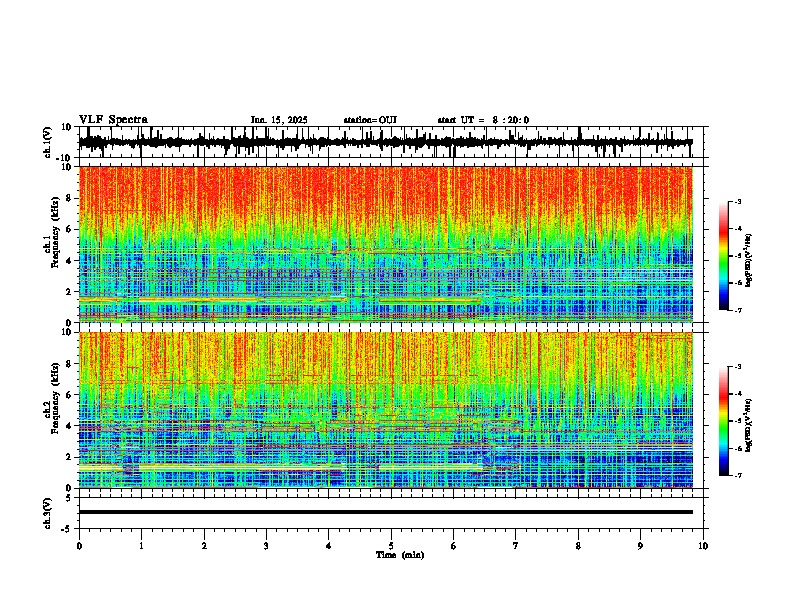Viewport: 792px width, 612px height.
Task: Click the ch.1 spectrogram color scale bar
Action: tap(723, 256)
